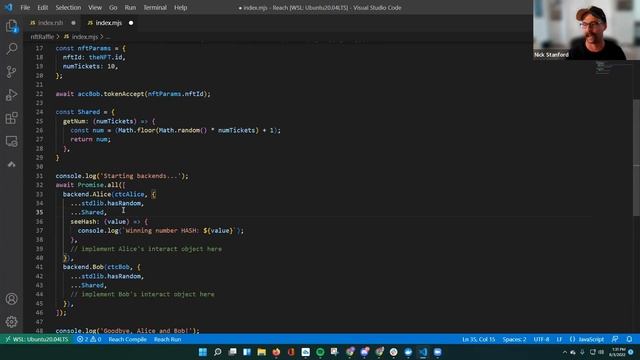Open Windows taskbar search
This screenshot has width=640, height=360.
point(218,352)
